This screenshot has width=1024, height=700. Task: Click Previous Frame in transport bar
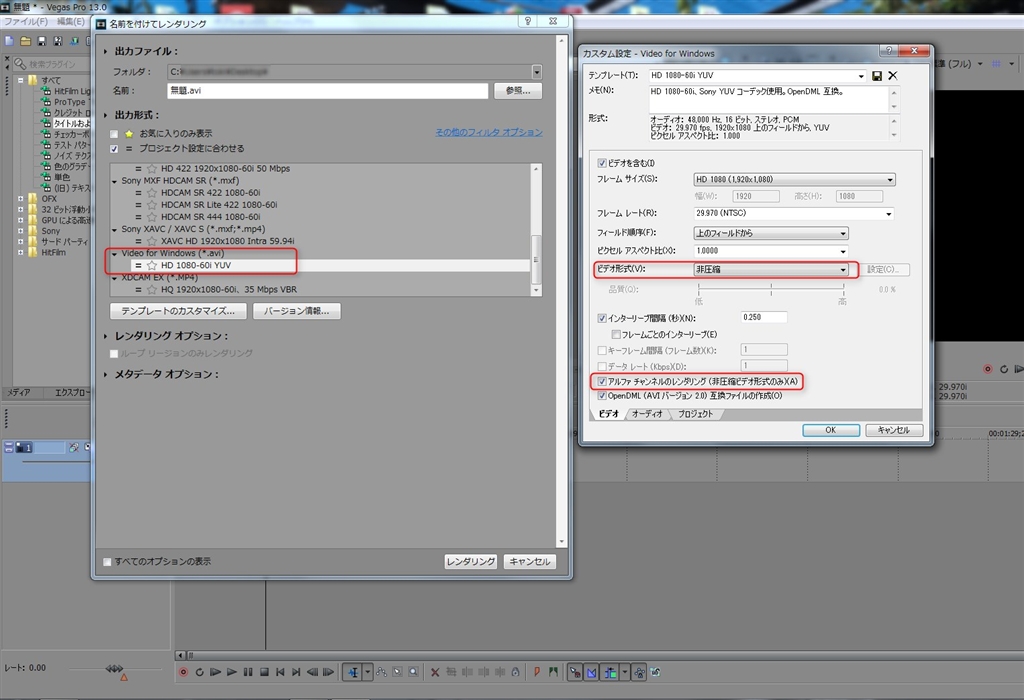(x=312, y=672)
